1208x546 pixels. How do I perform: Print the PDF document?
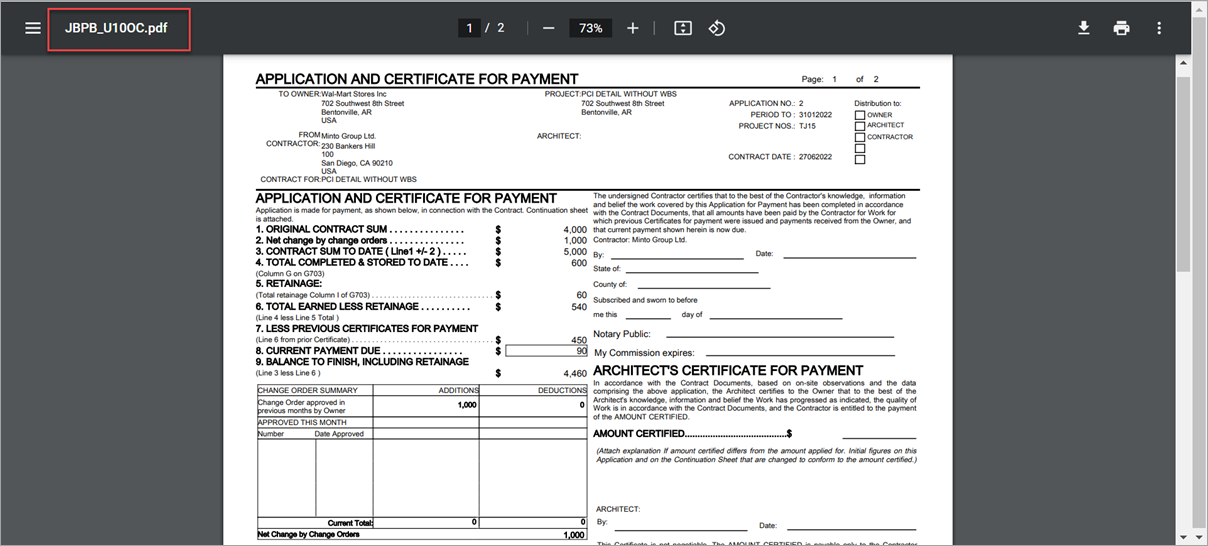1121,28
